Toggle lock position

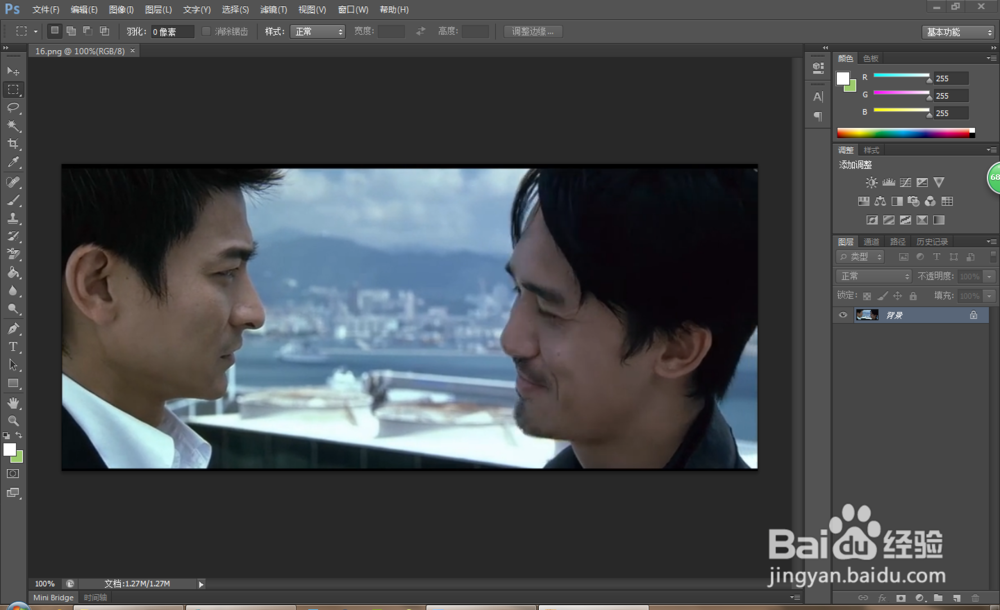(897, 296)
